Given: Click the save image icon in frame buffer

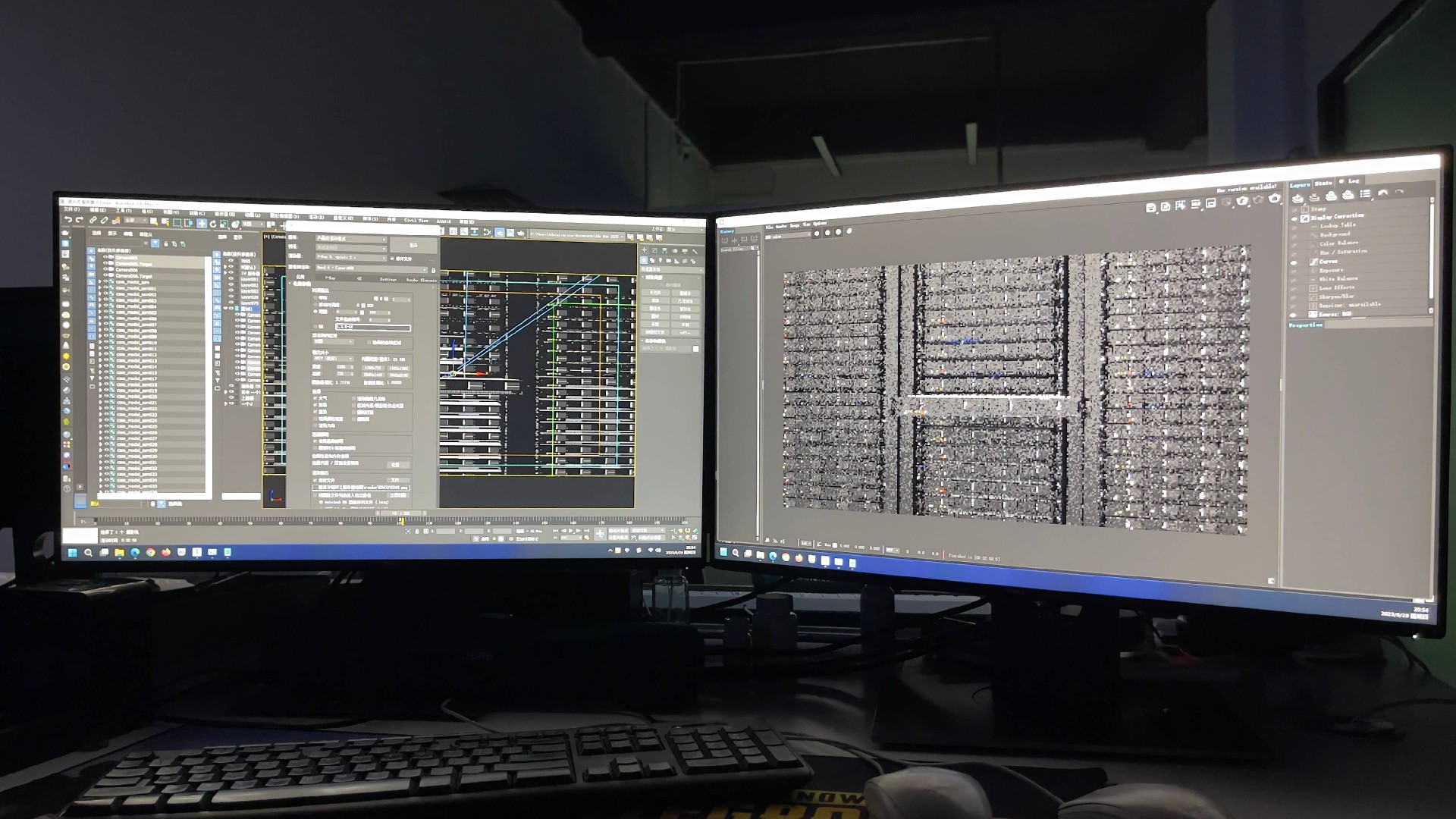Looking at the screenshot, I should [x=1150, y=207].
